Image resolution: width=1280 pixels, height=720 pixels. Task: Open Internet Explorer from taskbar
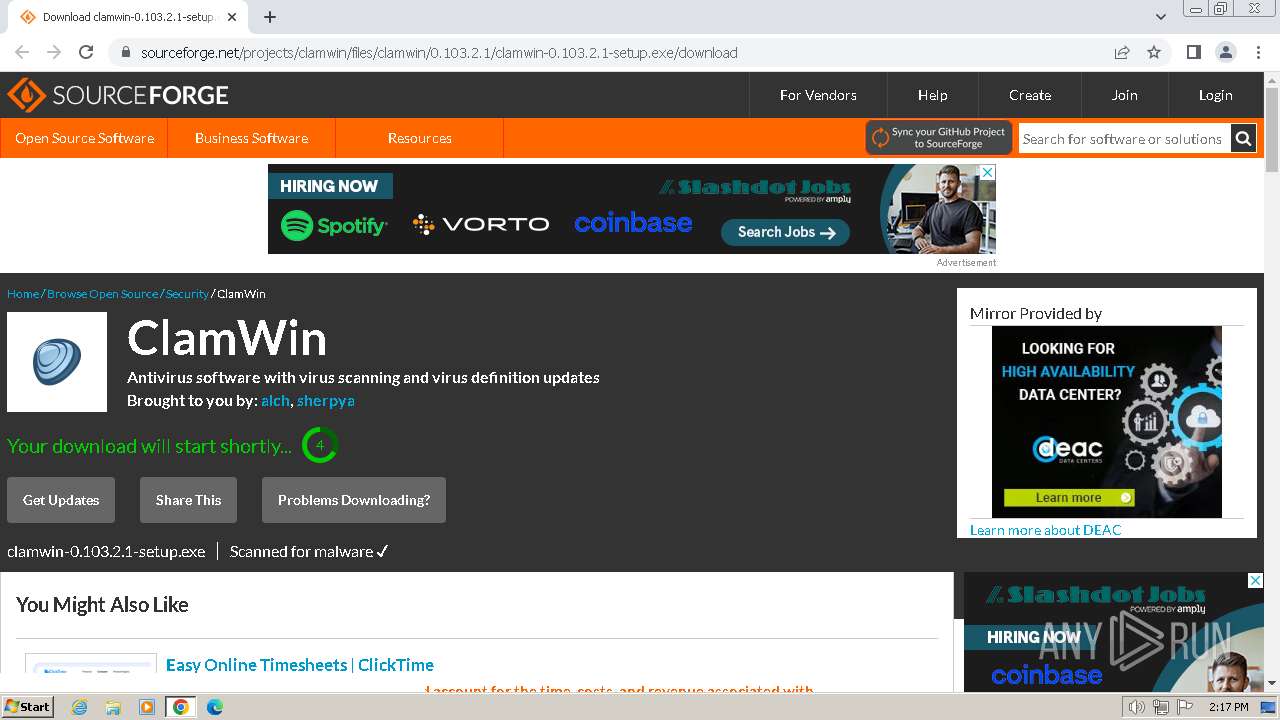[79, 707]
